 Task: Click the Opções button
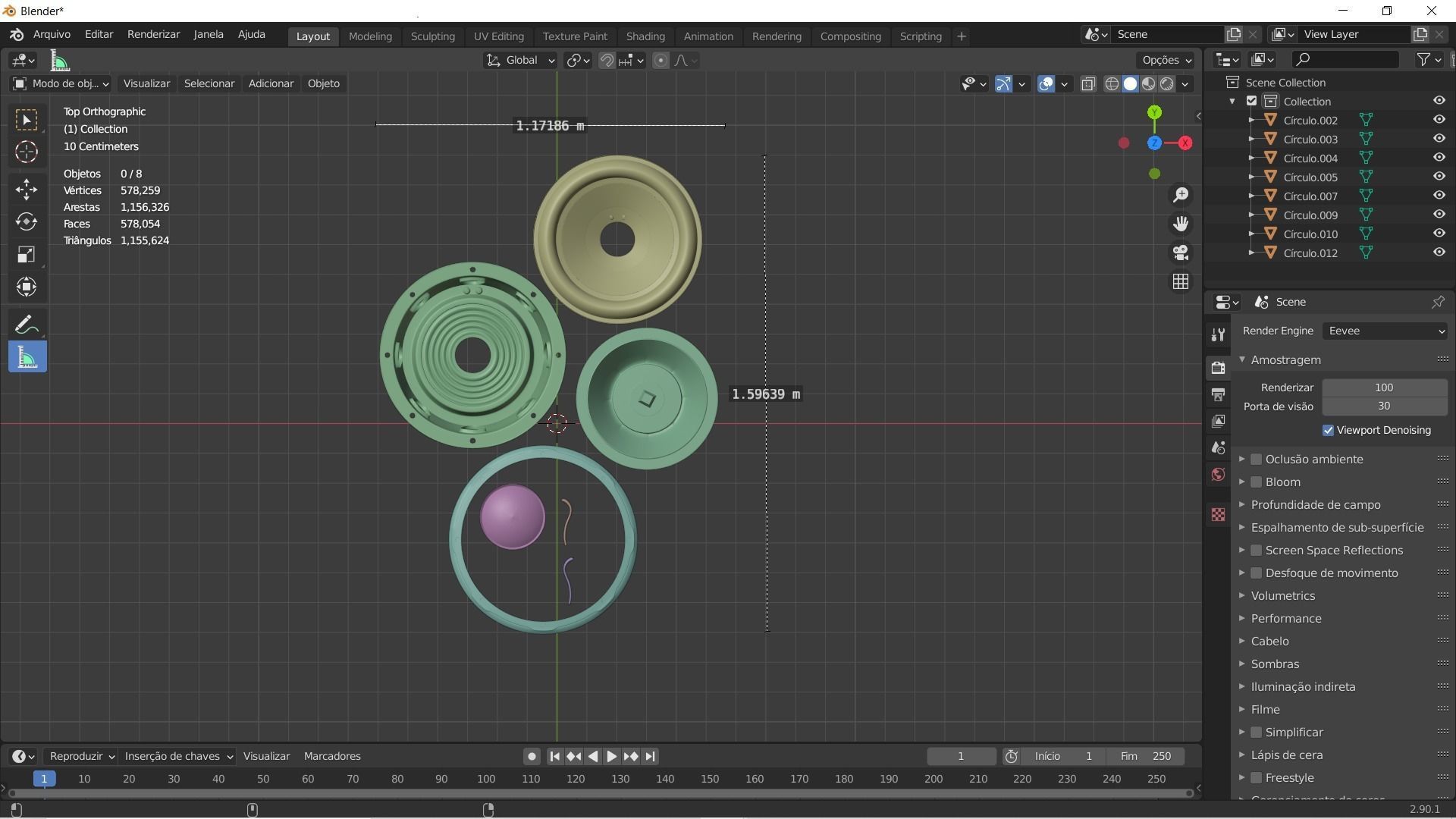[x=1166, y=61]
